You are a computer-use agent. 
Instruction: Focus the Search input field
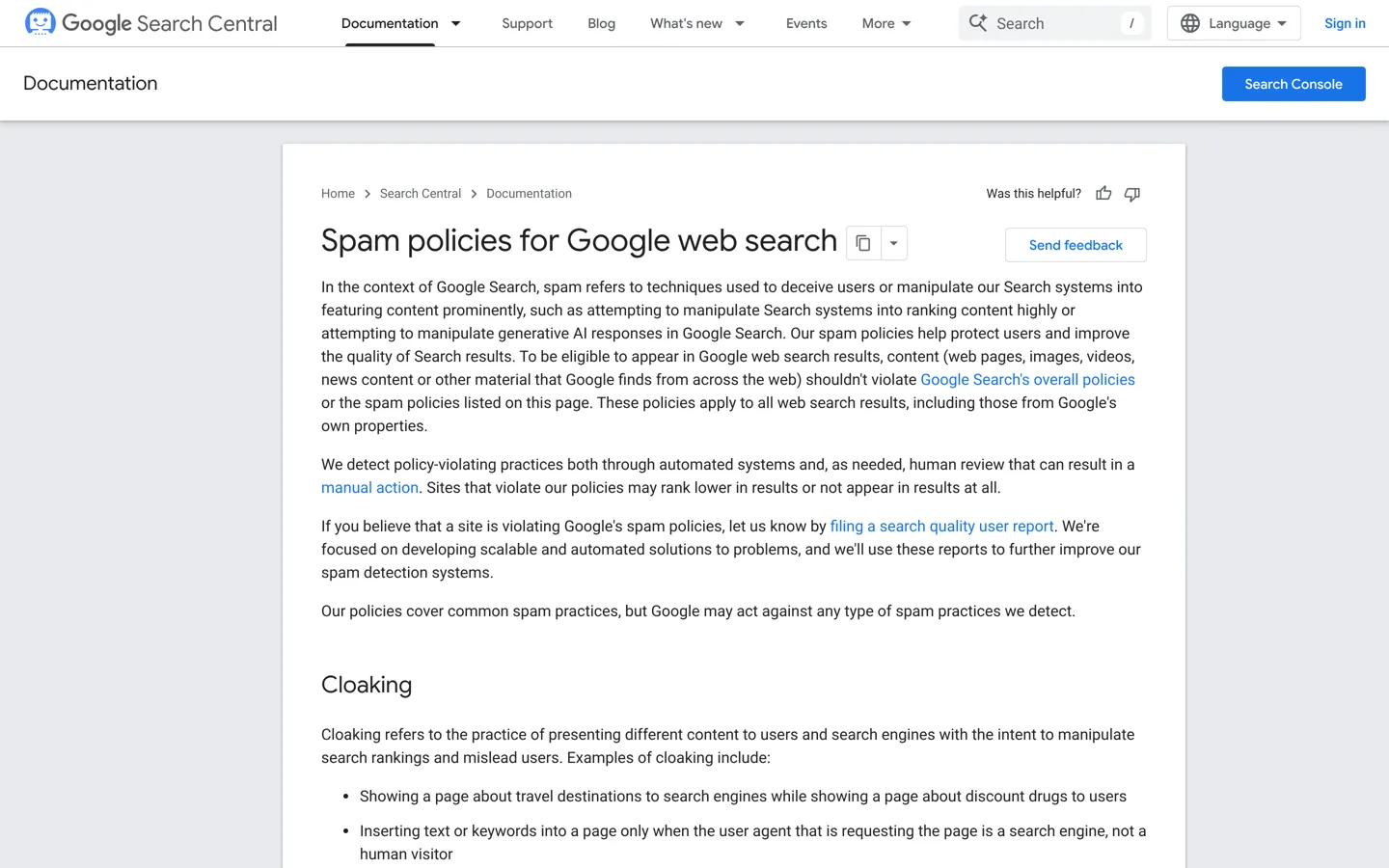[x=1055, y=23]
